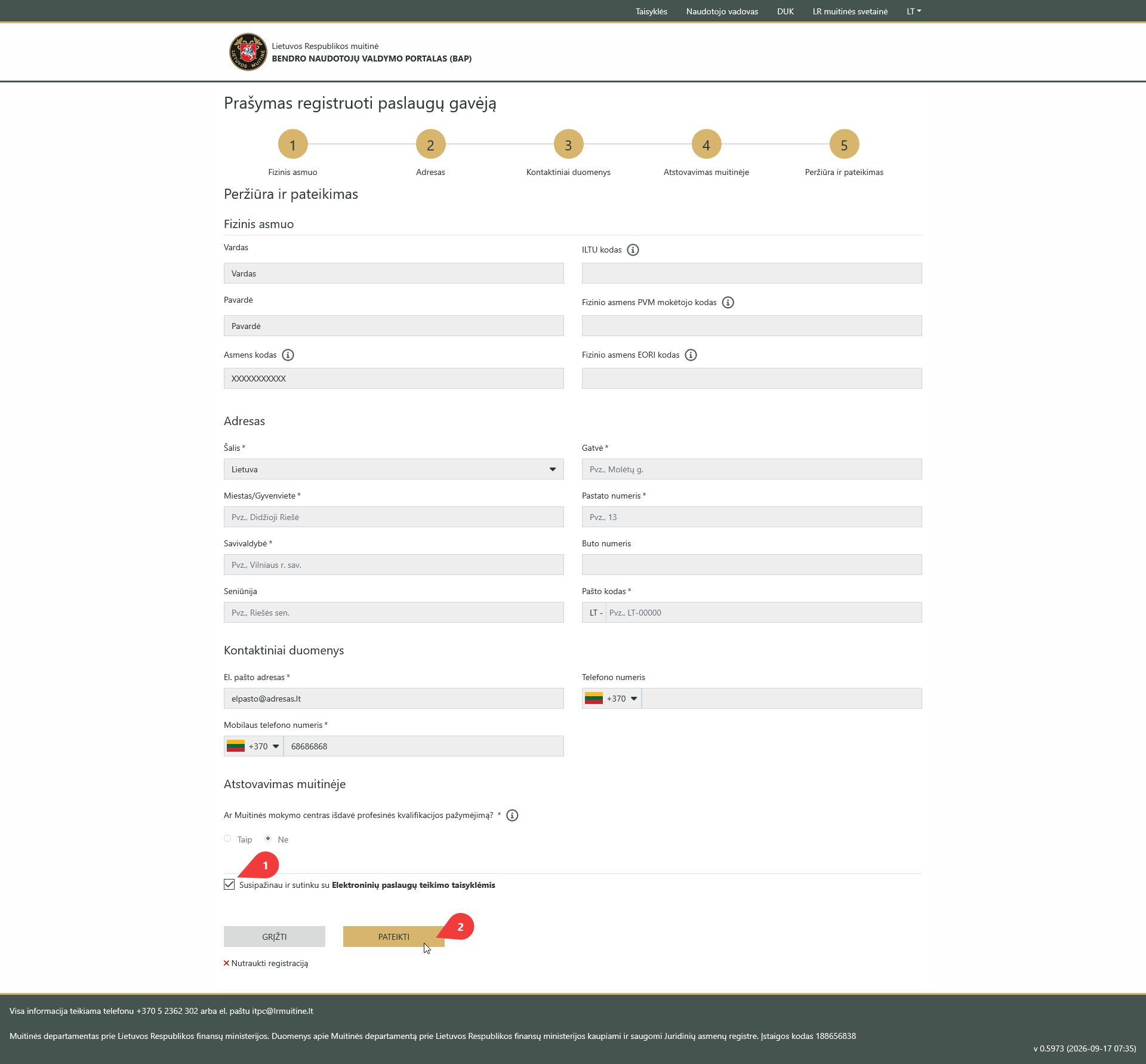Click the Seniūnija input field
Screen dimensions: 1146x1064
pos(394,613)
